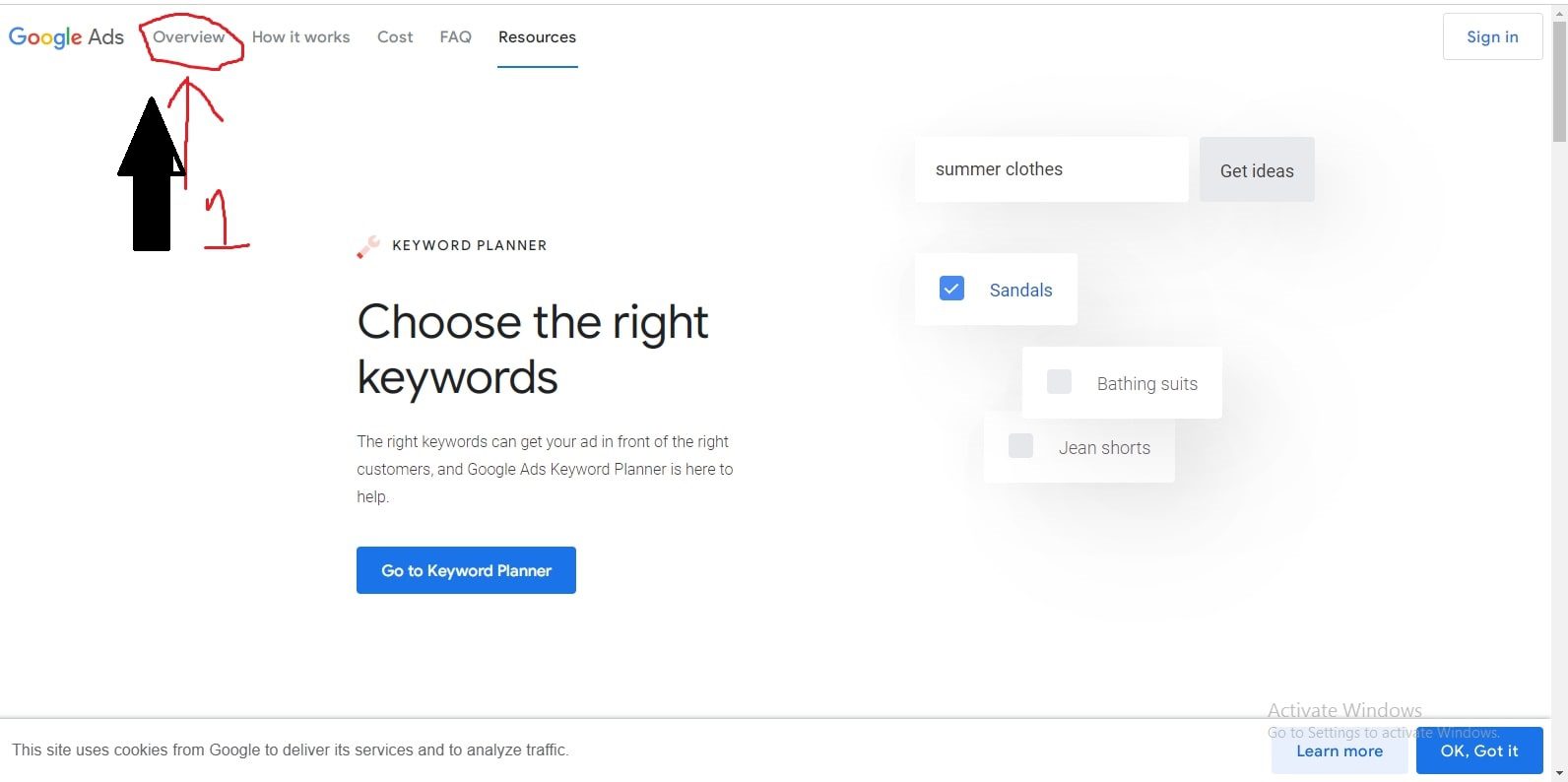Uncheck the Sandals checkbox
Viewport: 1568px width, 782px height.
click(951, 289)
